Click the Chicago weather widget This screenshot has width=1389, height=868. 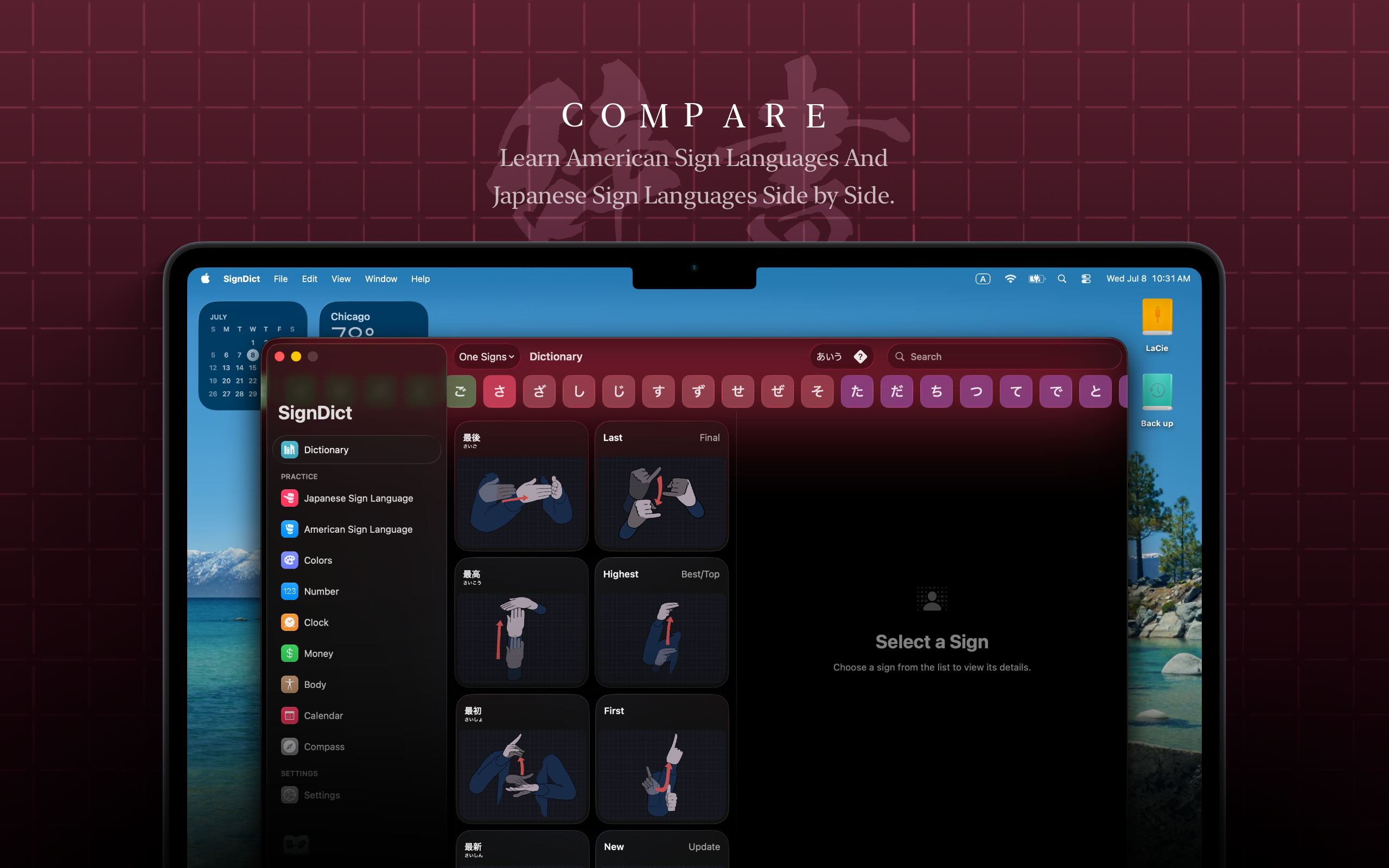pos(373,319)
